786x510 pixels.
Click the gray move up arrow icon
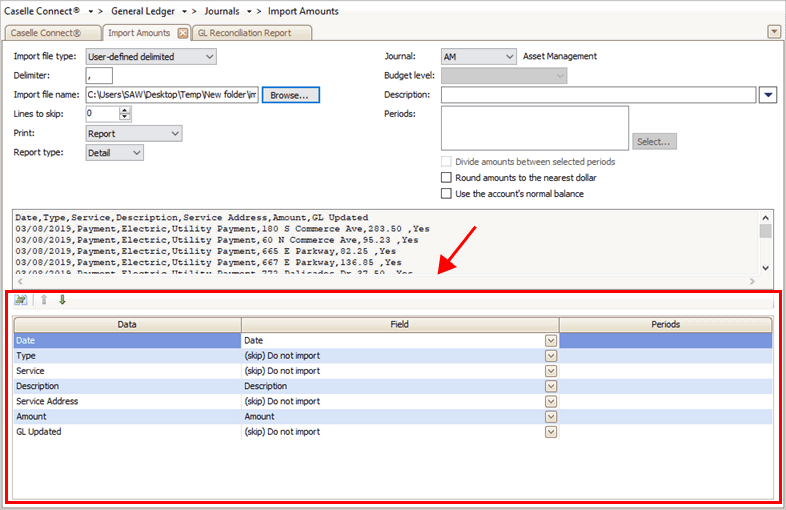pos(43,300)
